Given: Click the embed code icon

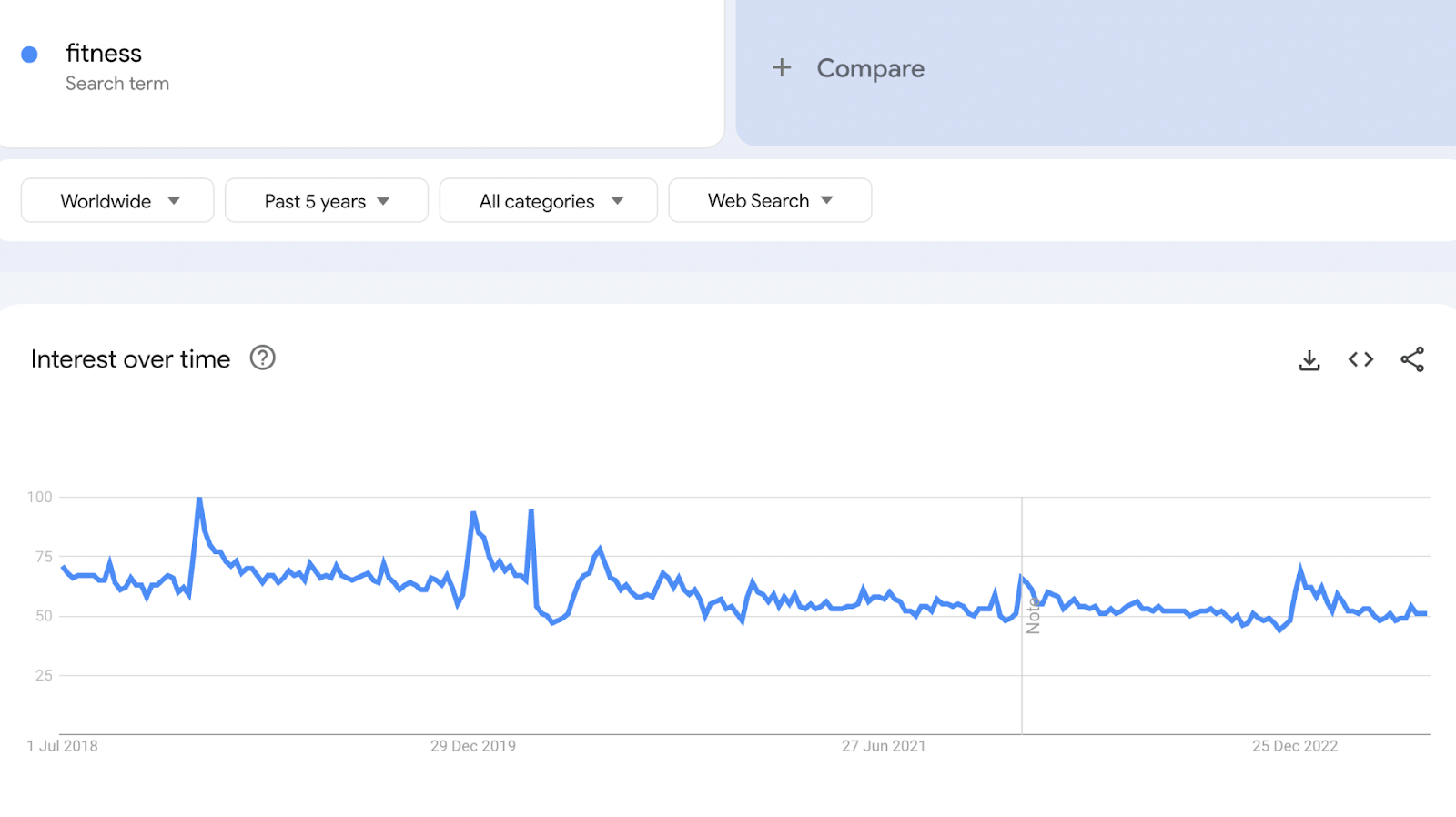Looking at the screenshot, I should tap(1360, 359).
